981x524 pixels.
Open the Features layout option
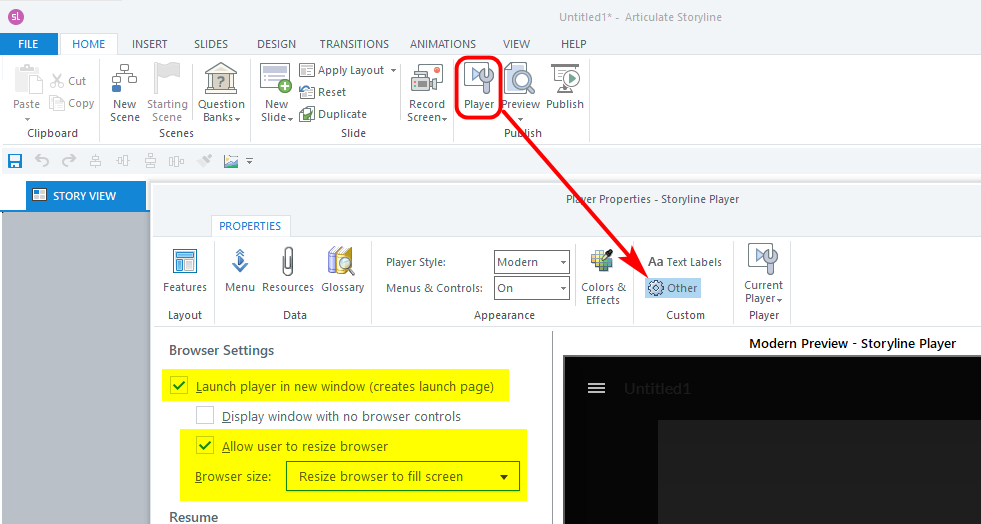coord(185,270)
